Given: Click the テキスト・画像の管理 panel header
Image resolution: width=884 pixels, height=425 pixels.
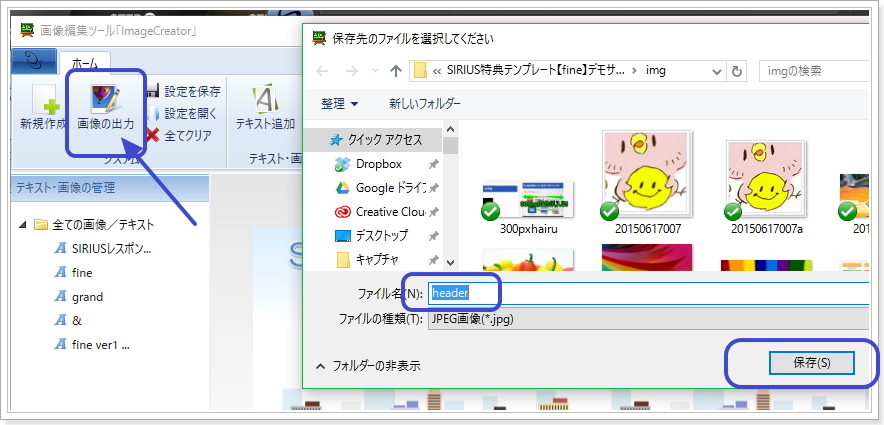Looking at the screenshot, I should click(110, 188).
